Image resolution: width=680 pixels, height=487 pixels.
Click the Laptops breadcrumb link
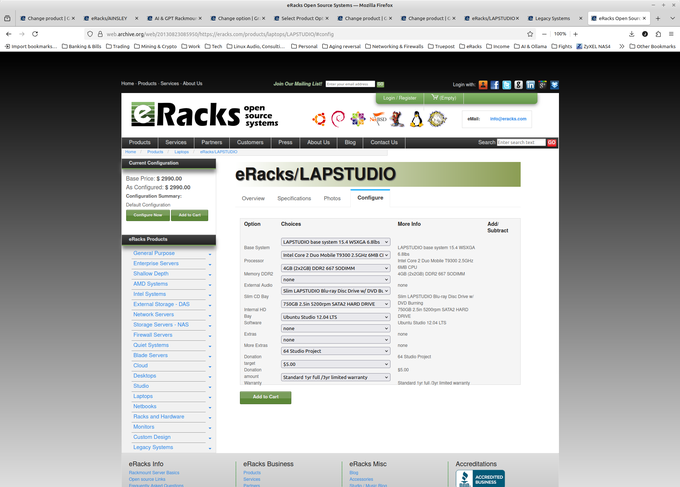point(181,152)
